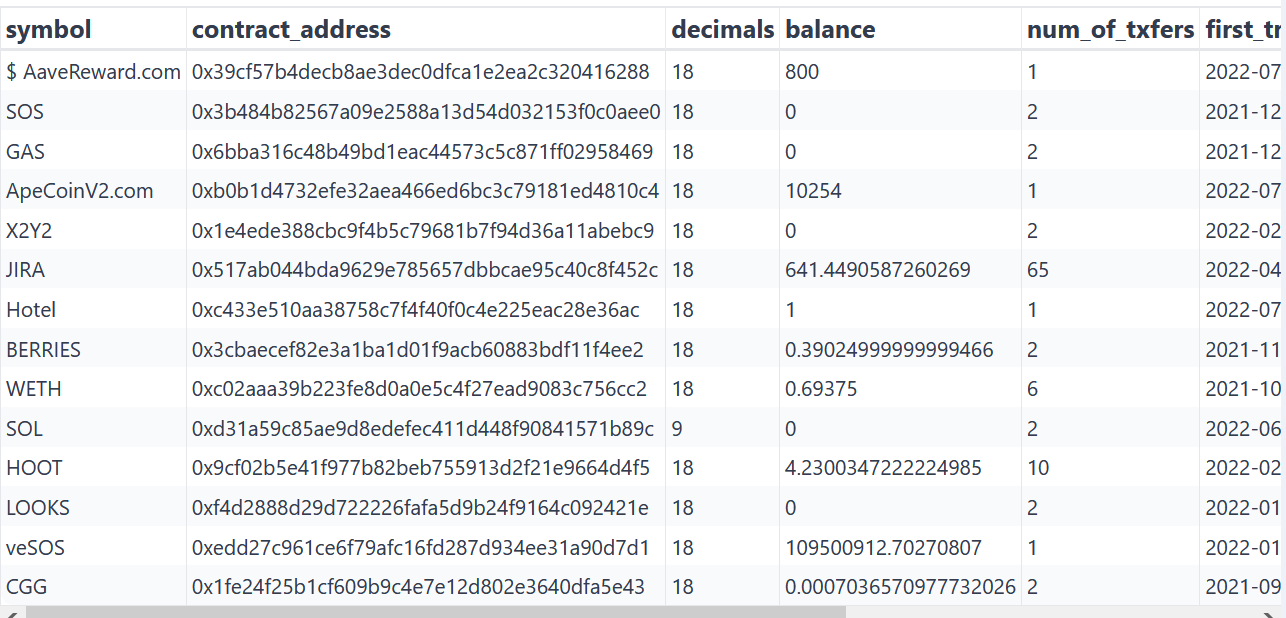Click num_of_txfers value 10 in HOOT row
1286x618 pixels.
1038,468
